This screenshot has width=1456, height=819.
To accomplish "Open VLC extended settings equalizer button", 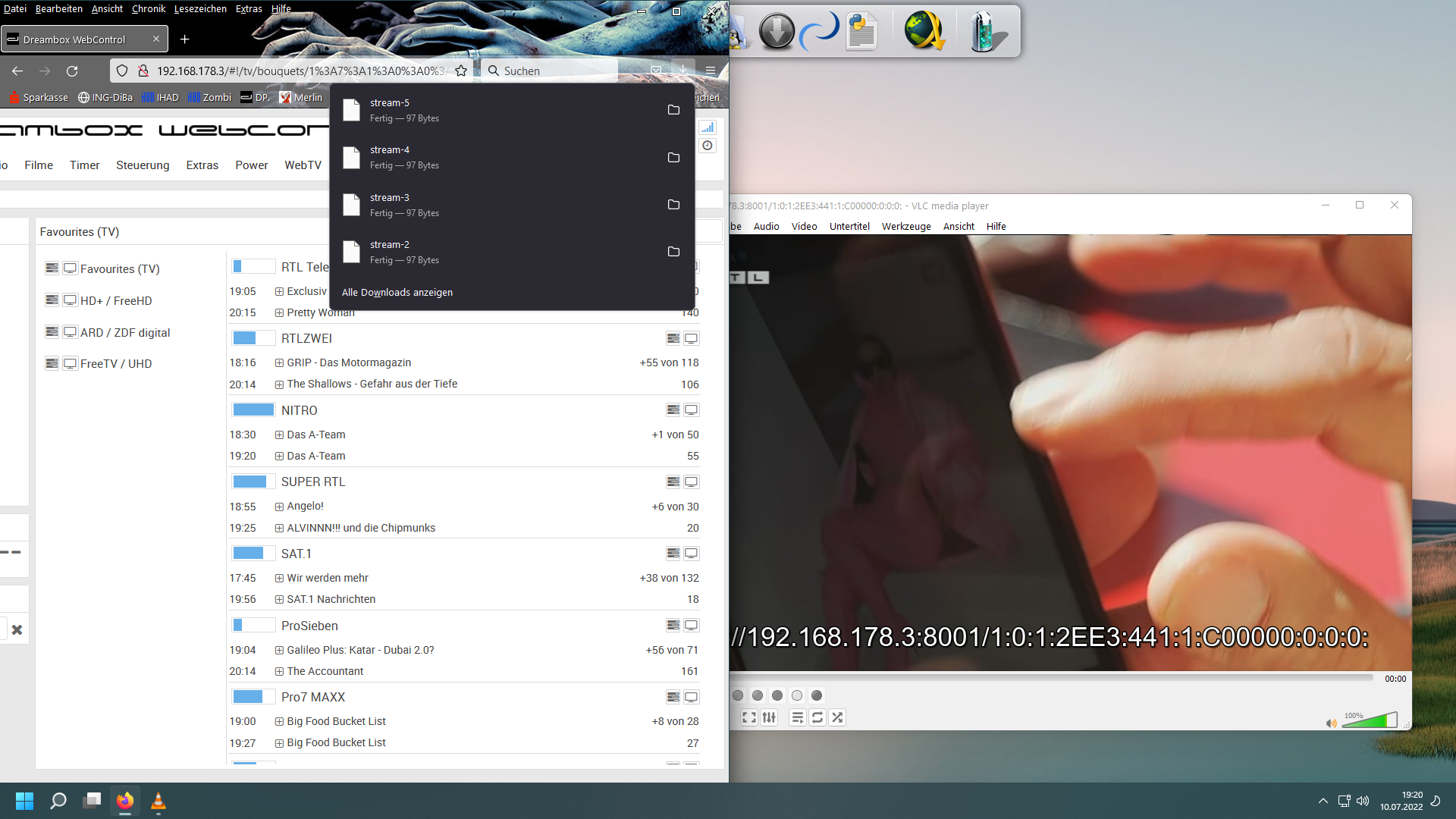I will click(769, 717).
